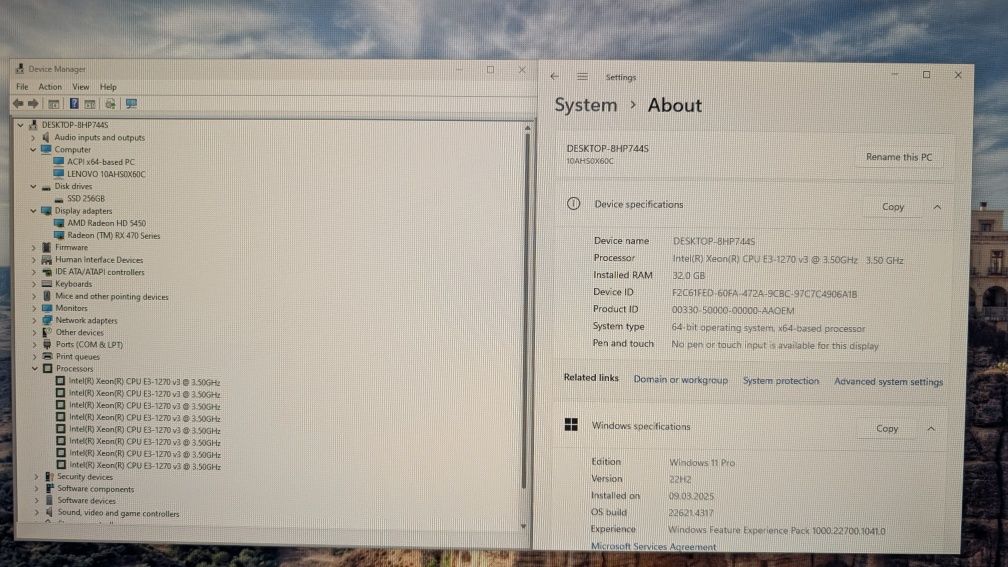Open Advanced system settings link

pyautogui.click(x=888, y=382)
